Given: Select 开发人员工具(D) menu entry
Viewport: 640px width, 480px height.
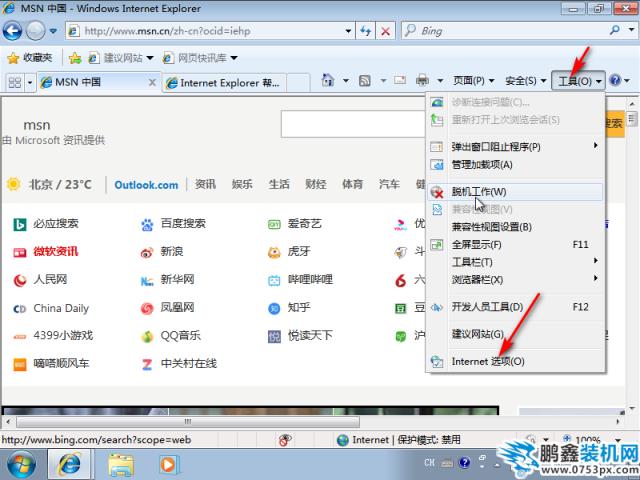Looking at the screenshot, I should coord(515,307).
